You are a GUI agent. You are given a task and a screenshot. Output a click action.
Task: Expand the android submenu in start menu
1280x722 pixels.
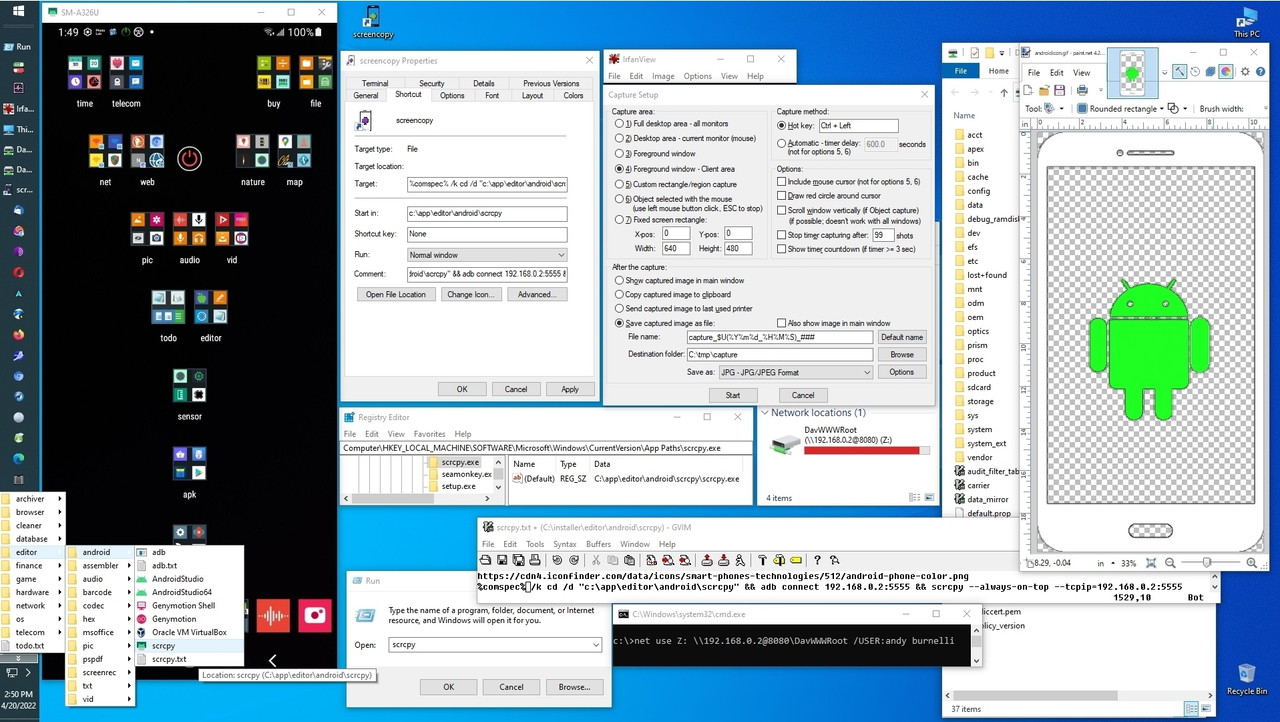click(100, 552)
